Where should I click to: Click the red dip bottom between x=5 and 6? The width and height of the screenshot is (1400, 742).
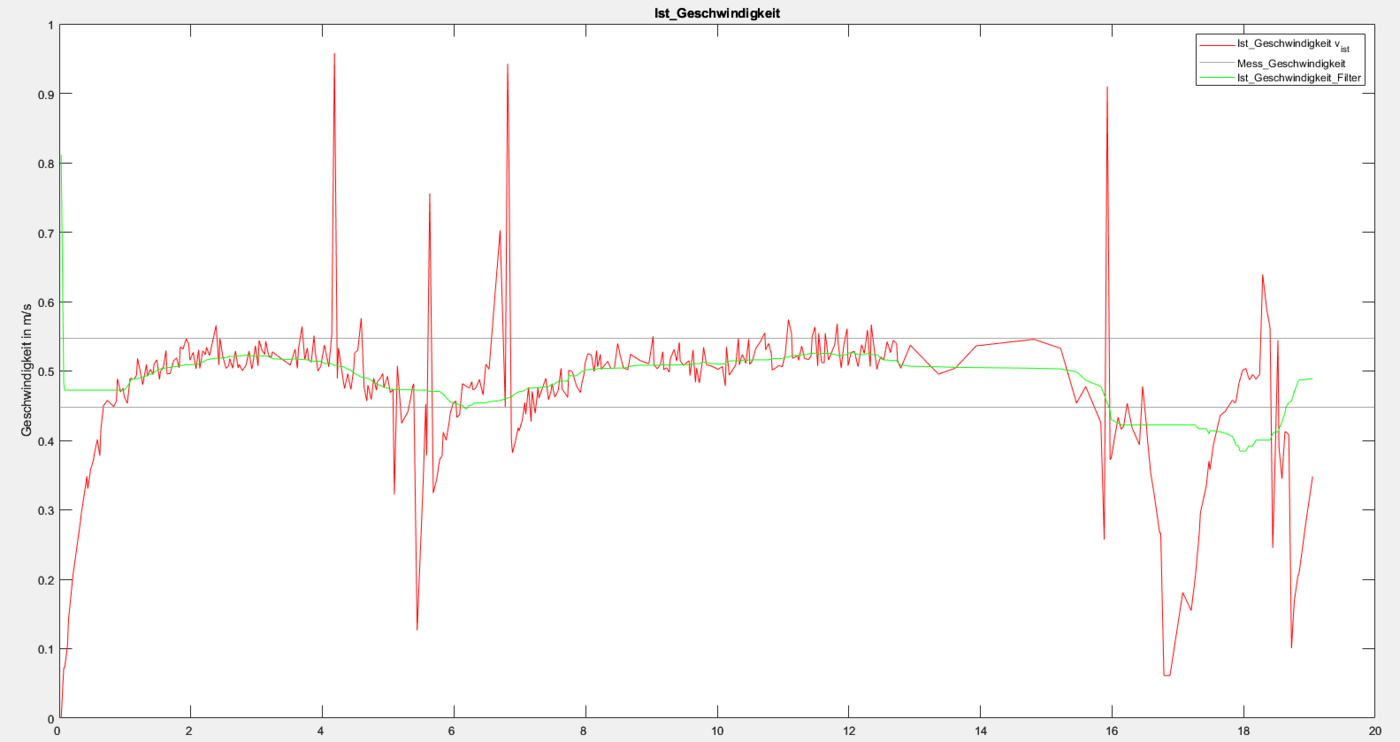coord(417,629)
